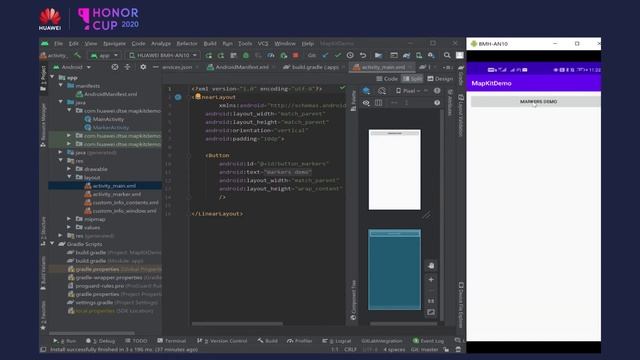Open the Component Tree side strip
This screenshot has height=360, width=640.
[x=353, y=300]
